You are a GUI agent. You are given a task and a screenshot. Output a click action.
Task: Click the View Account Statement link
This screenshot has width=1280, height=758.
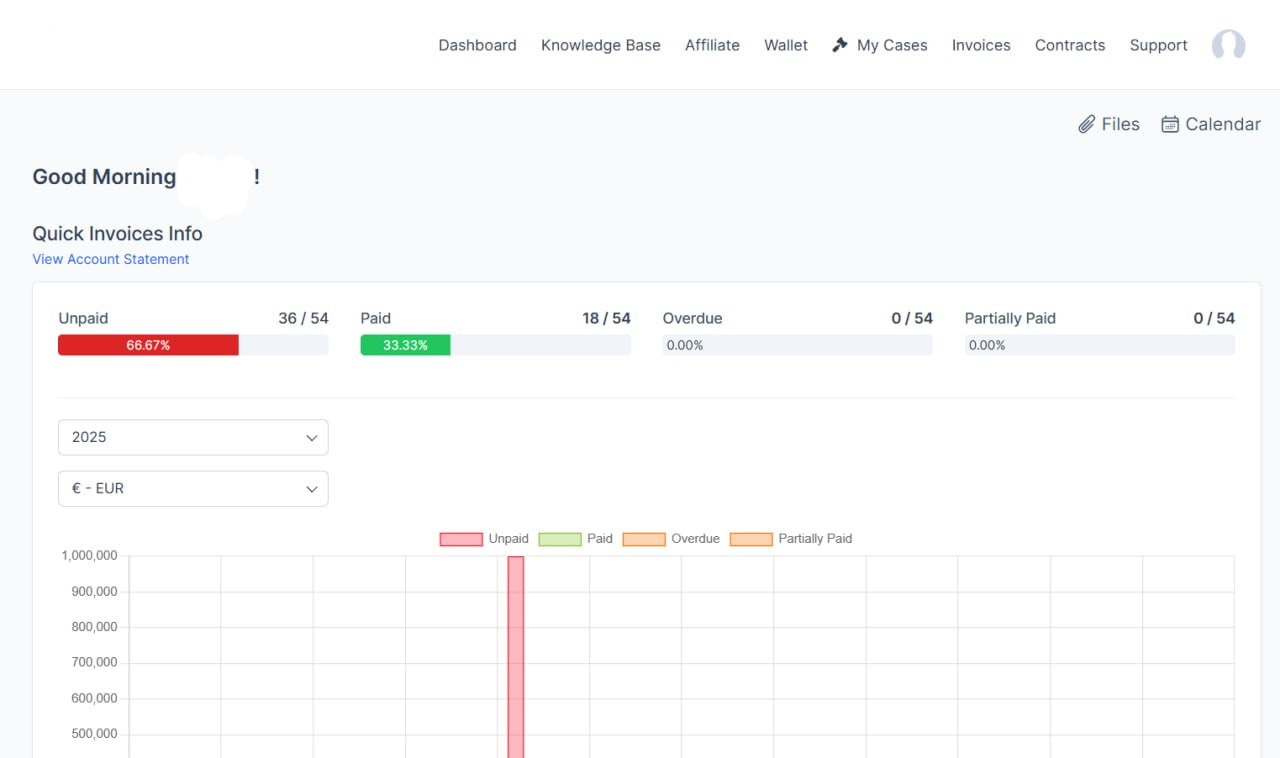pos(111,259)
